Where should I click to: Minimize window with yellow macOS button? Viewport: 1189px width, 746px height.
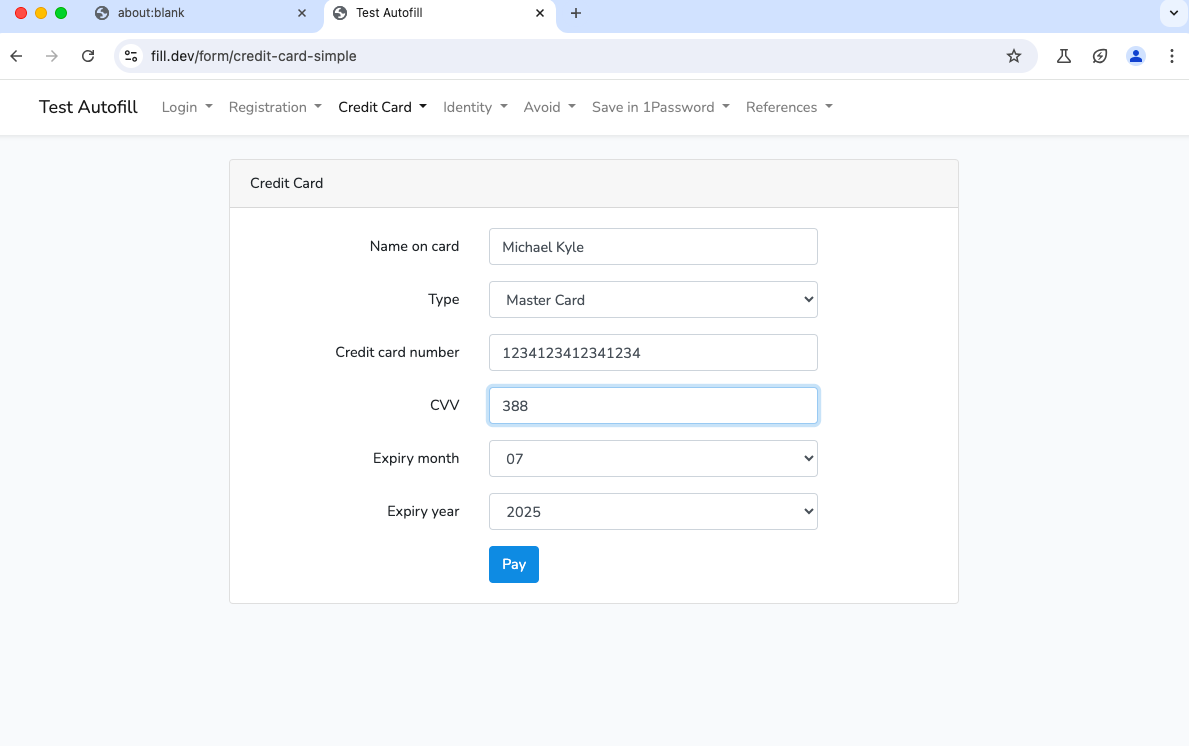[41, 13]
